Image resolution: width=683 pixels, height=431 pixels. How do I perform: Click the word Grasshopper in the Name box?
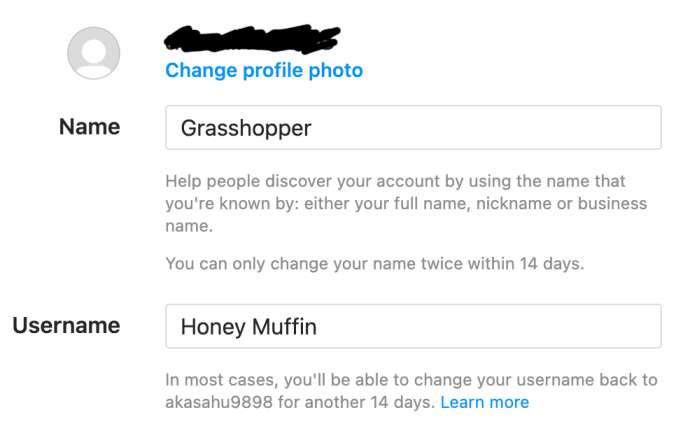[246, 128]
